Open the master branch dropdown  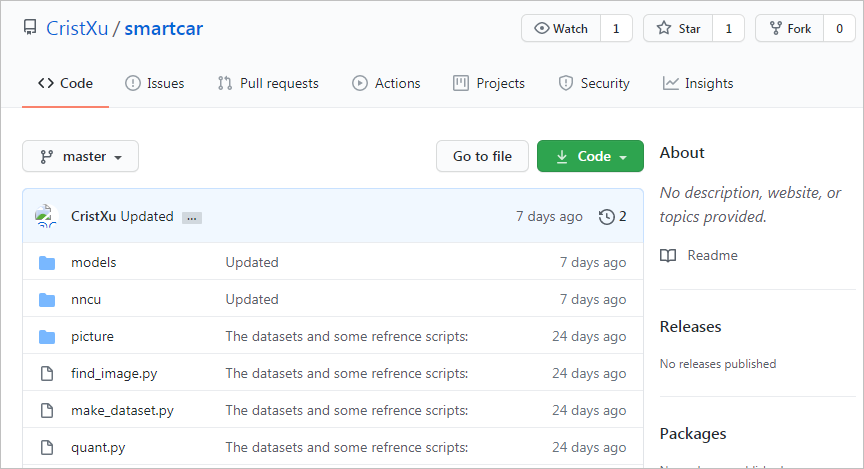(80, 157)
